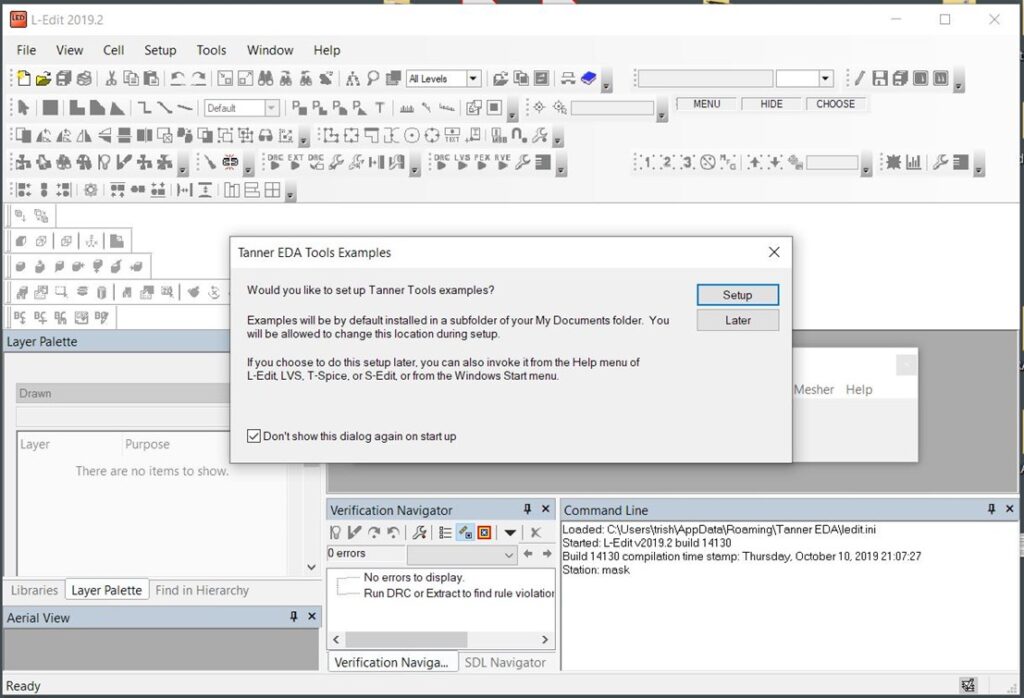The image size is (1024, 698).
Task: Click the Redo arrow icon
Action: [199, 78]
